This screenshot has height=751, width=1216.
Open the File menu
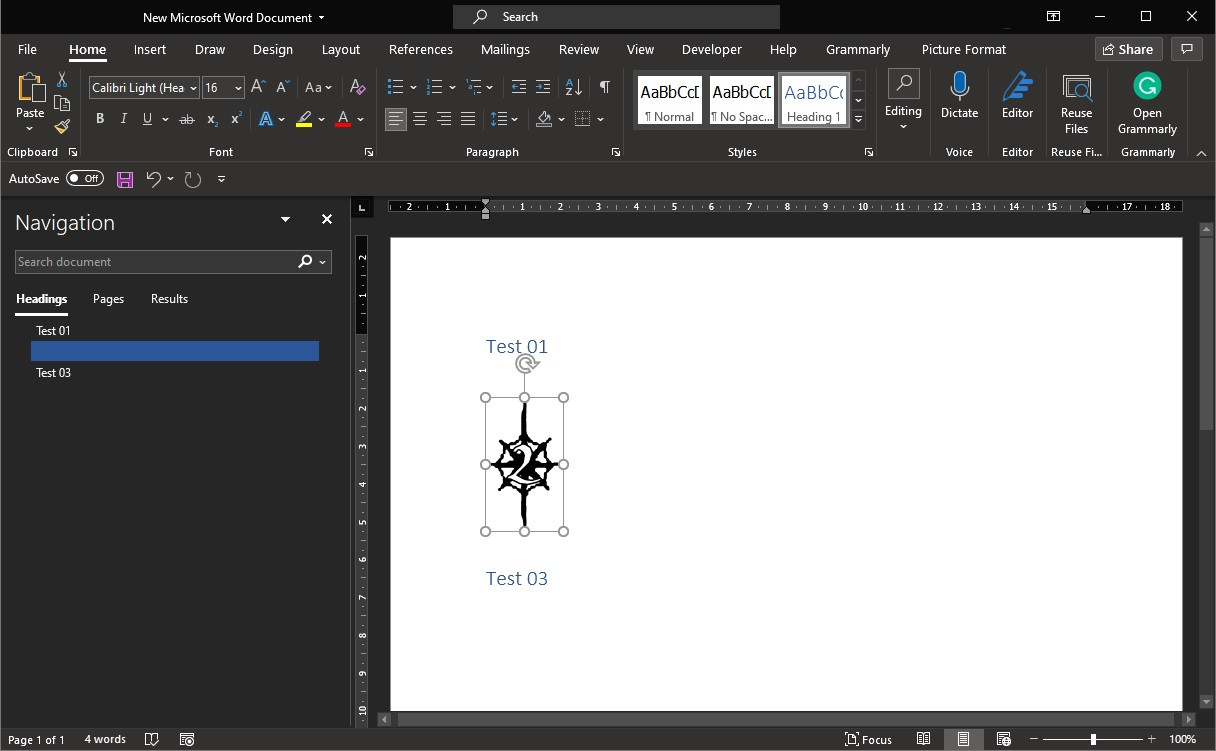pos(27,49)
